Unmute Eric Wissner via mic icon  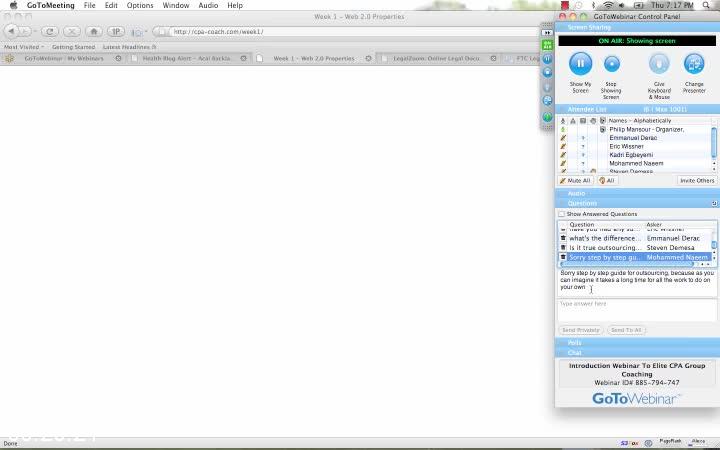[x=563, y=146]
